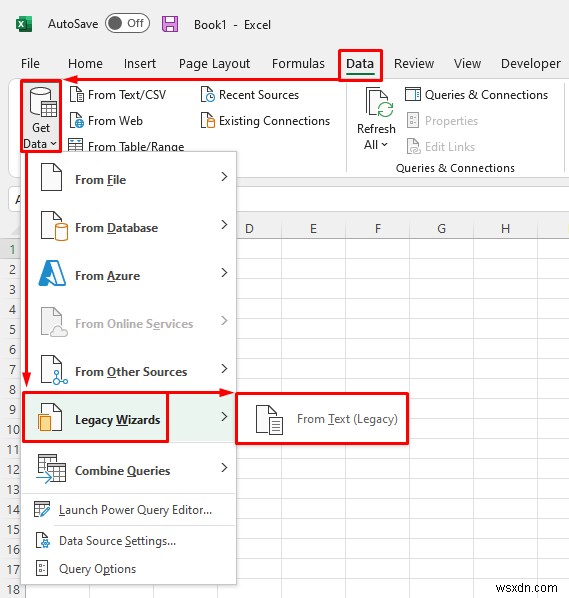Click the Queries & Connections pane icon
569x598 pixels.
[x=413, y=94]
